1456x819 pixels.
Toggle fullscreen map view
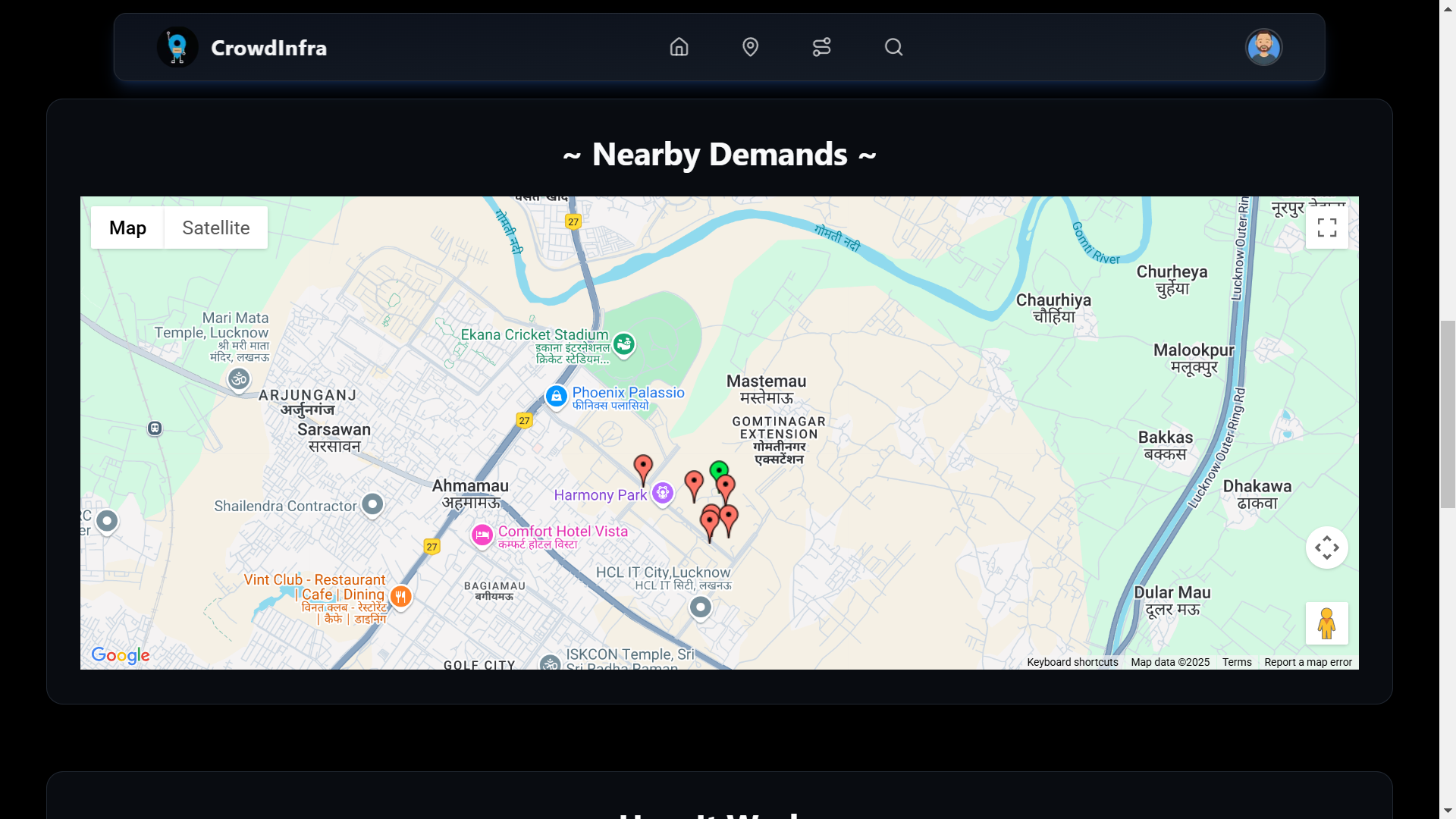point(1326,227)
